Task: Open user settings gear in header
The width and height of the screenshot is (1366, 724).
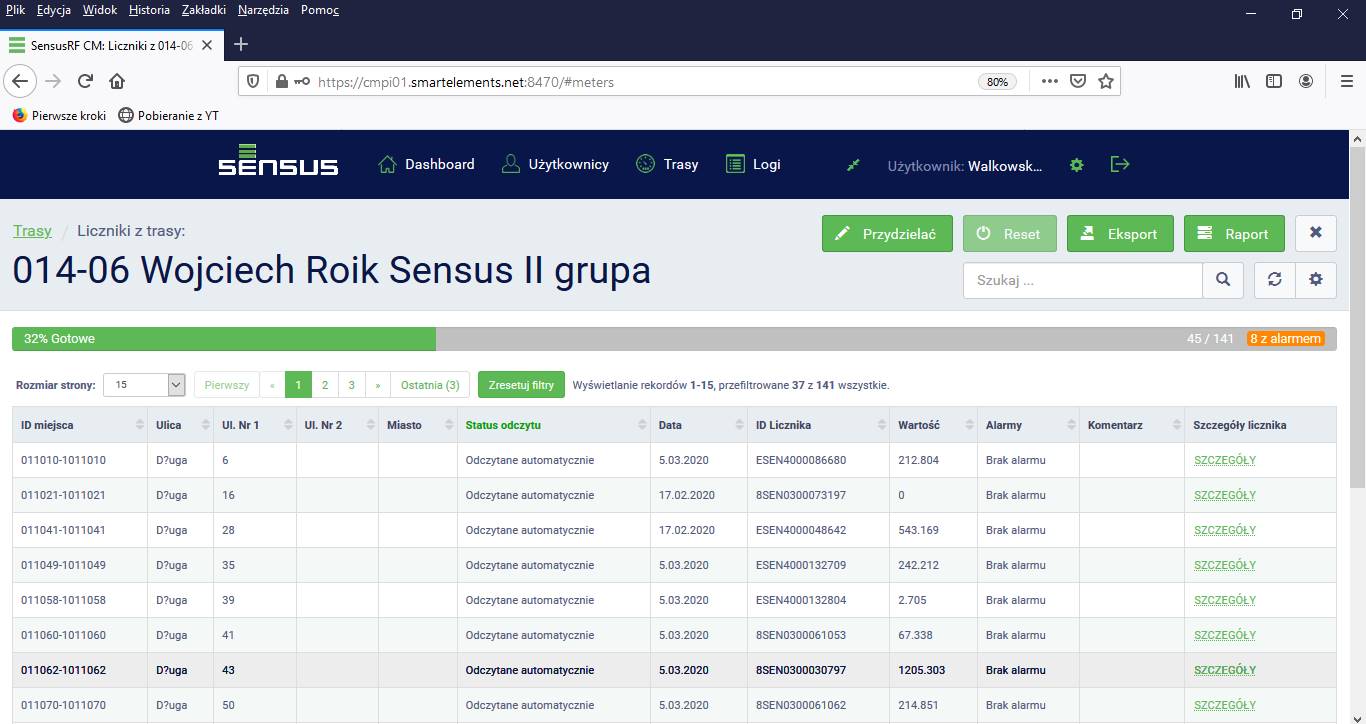Action: 1076,165
